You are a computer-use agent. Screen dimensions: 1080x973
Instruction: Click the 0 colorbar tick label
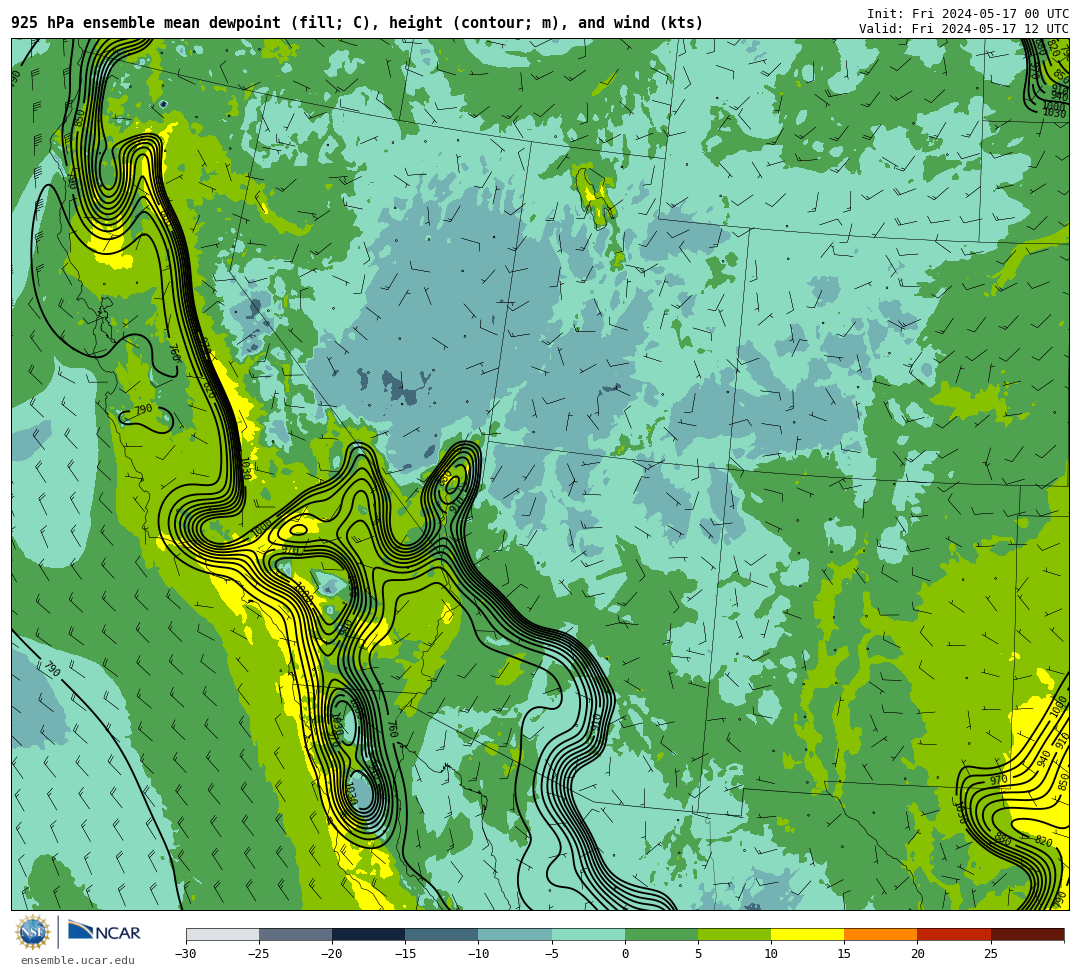(625, 954)
